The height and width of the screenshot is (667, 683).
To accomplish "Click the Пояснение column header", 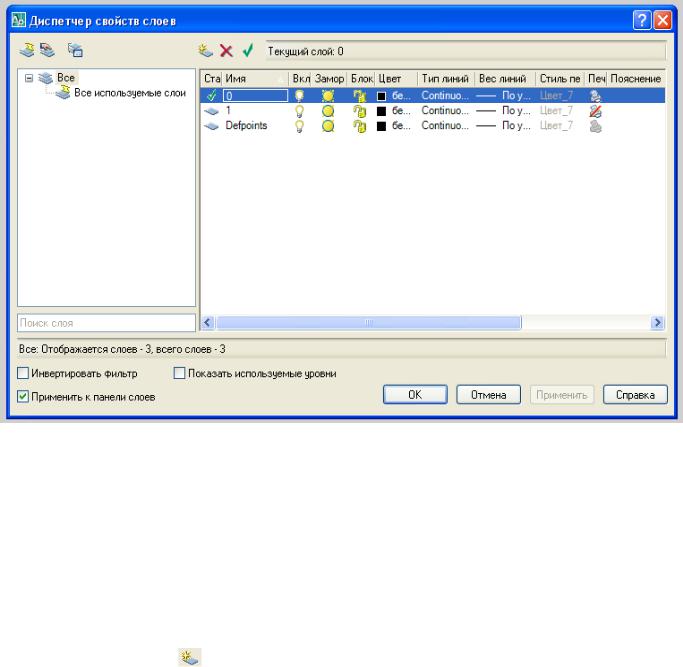I will (x=636, y=79).
